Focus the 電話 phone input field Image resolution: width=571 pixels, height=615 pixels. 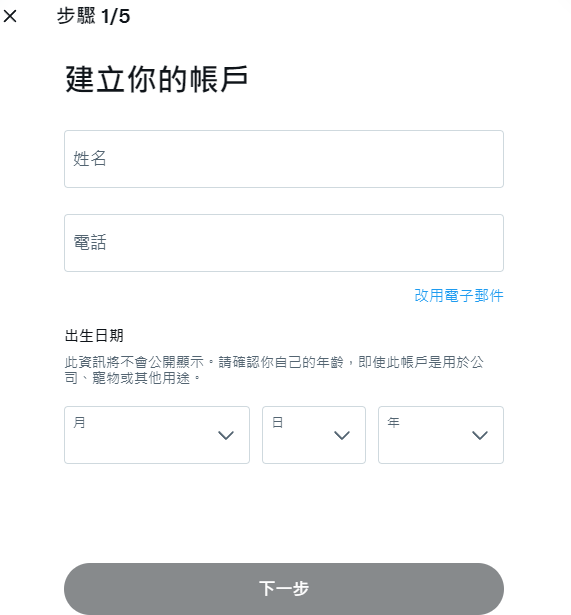pos(284,243)
